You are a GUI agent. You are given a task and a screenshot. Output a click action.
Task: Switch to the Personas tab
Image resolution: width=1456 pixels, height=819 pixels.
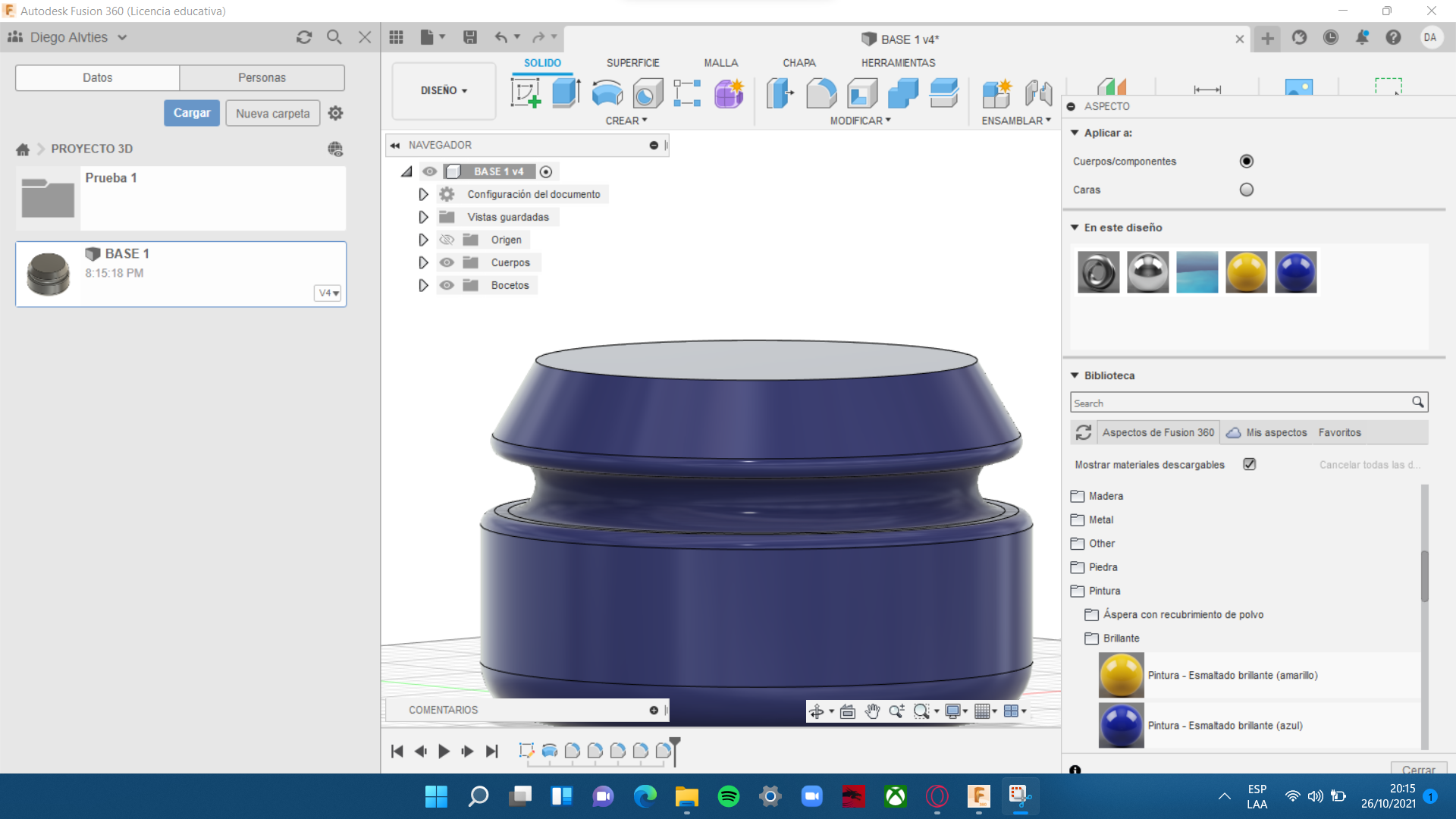262,77
